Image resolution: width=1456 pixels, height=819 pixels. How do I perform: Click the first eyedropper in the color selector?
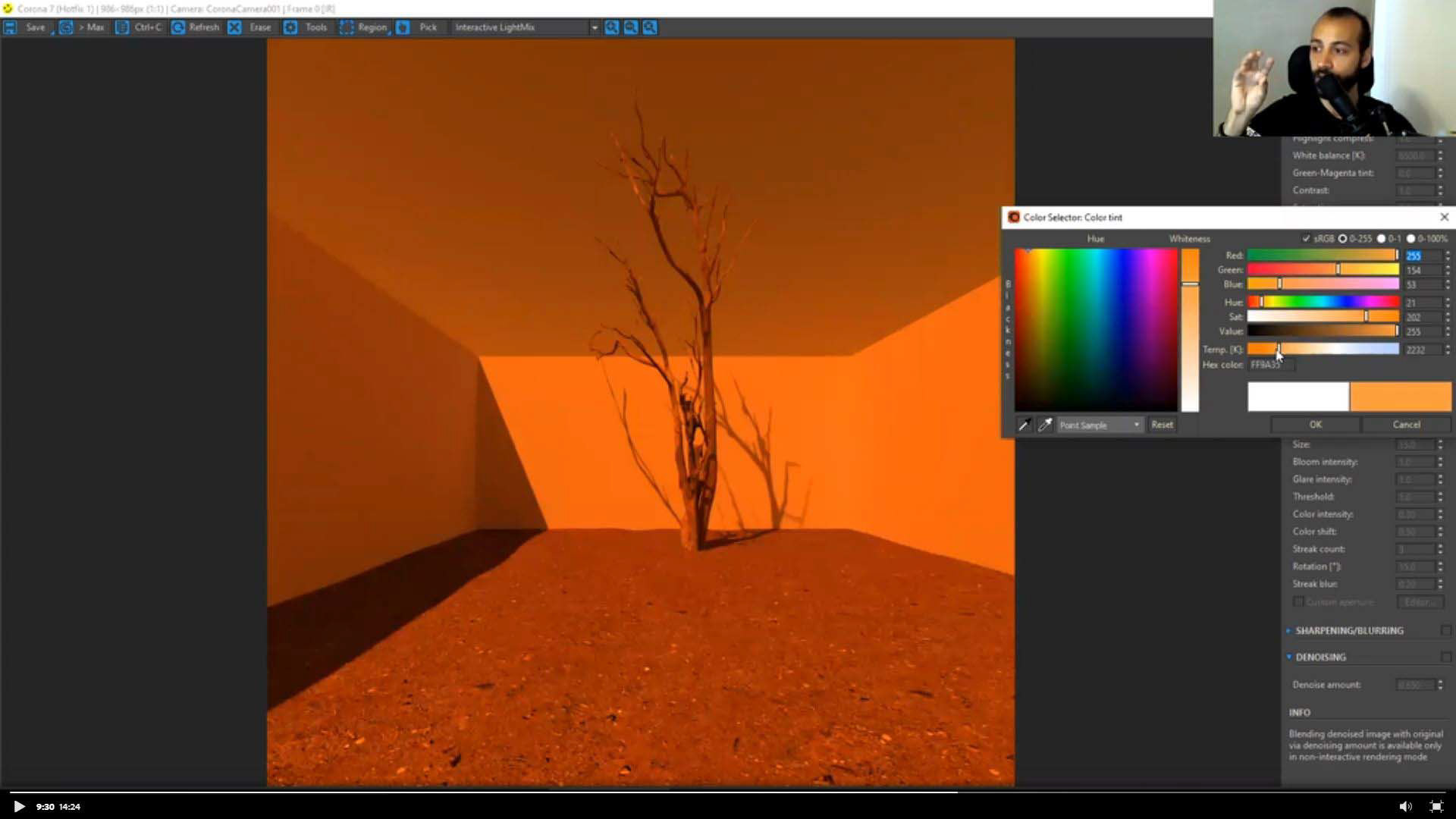pyautogui.click(x=1024, y=425)
